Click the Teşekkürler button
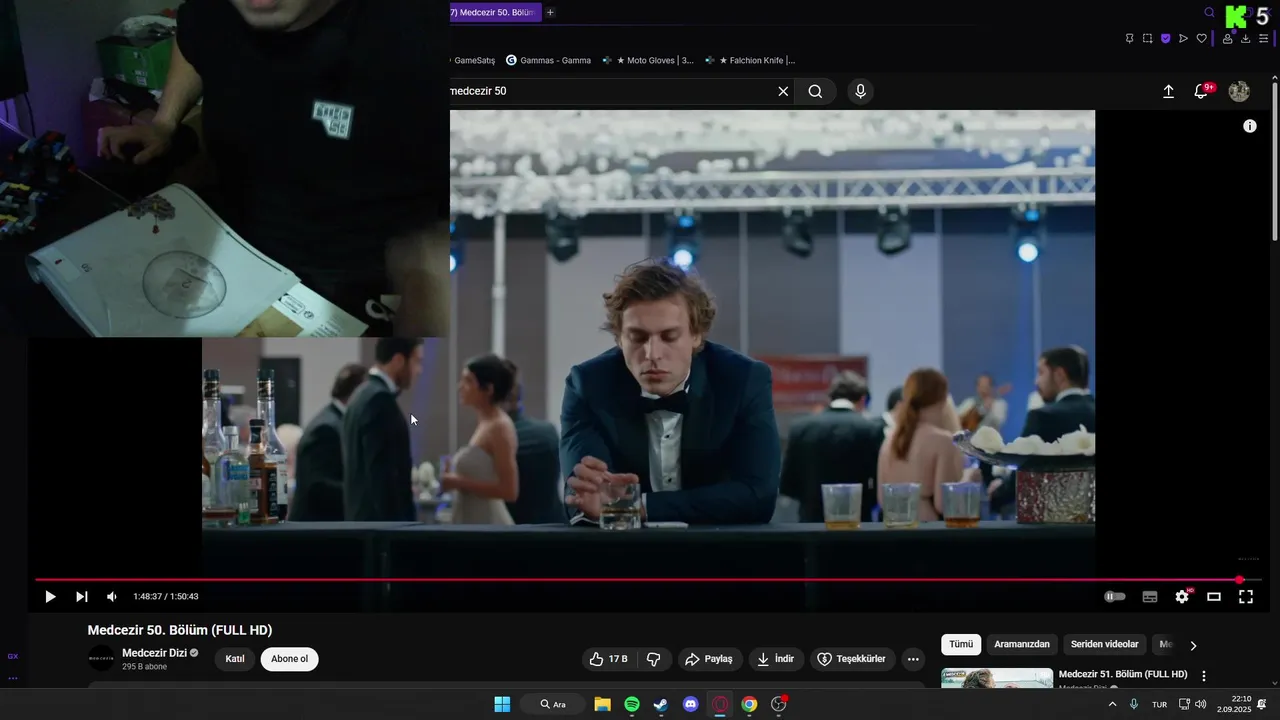Viewport: 1280px width, 720px height. tap(852, 659)
